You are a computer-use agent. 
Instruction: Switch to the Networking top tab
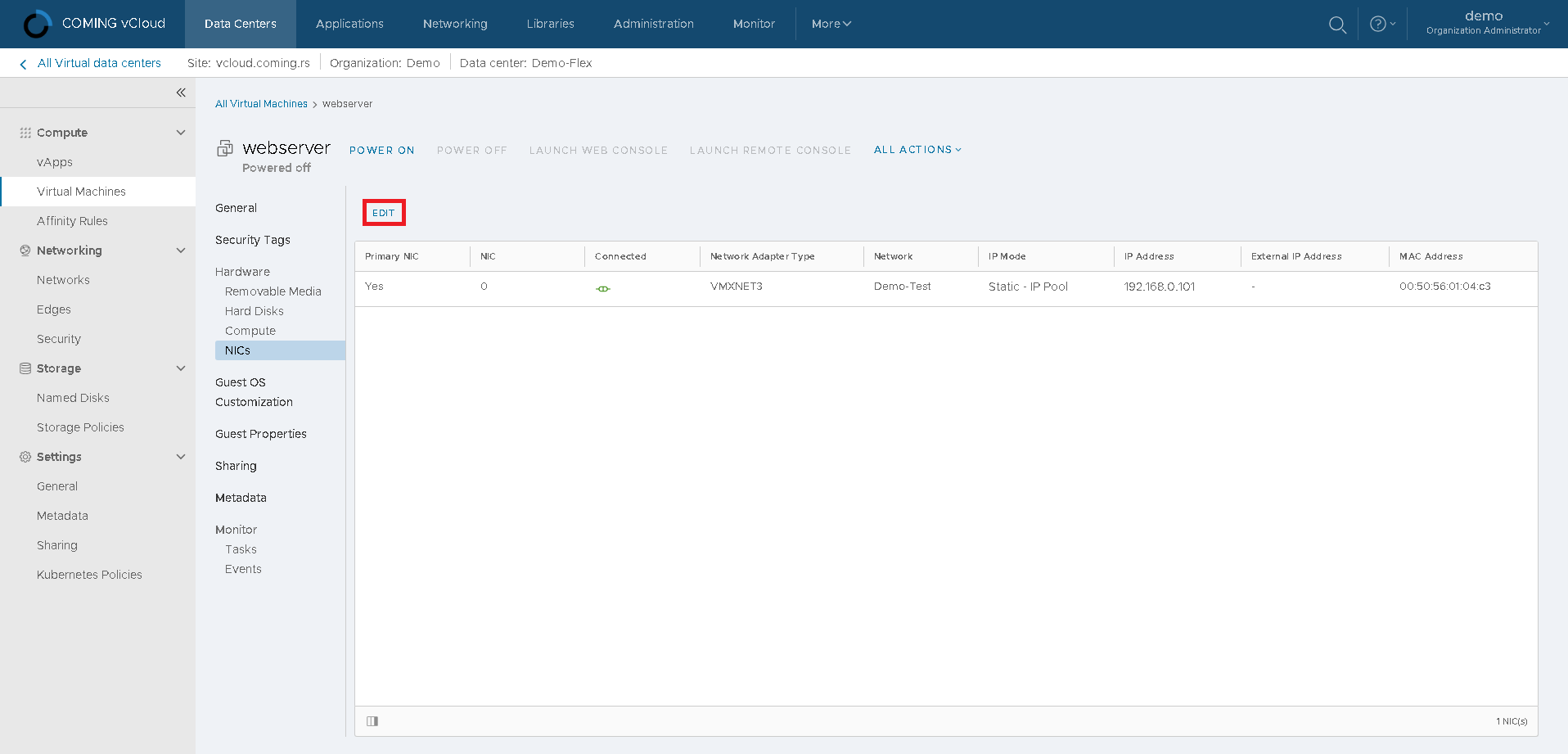point(455,24)
